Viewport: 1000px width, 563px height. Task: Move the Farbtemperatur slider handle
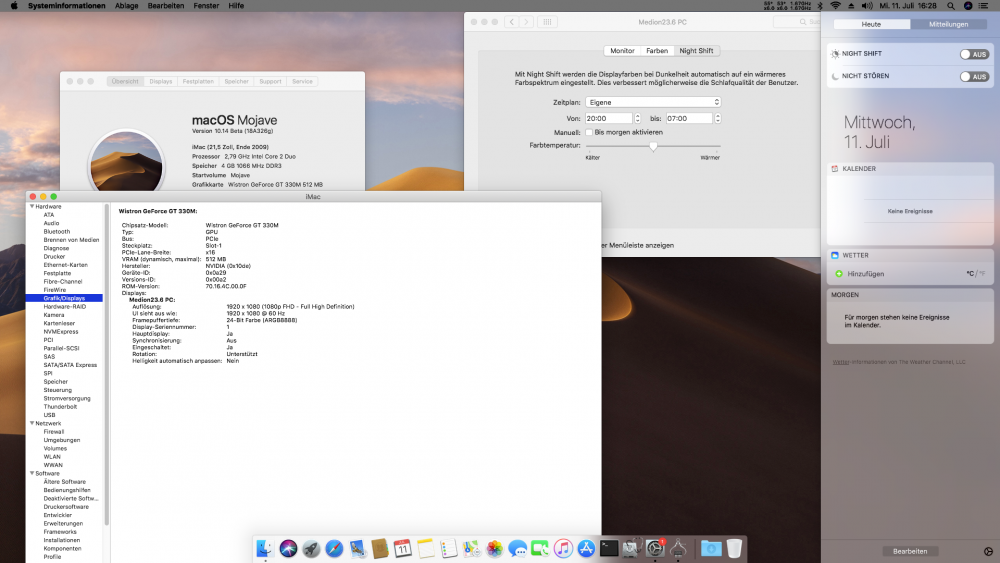click(x=653, y=146)
